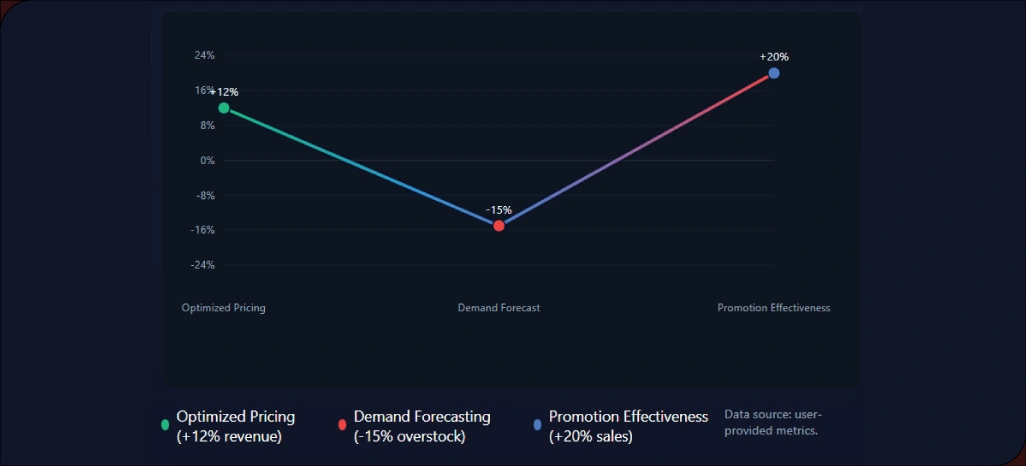This screenshot has height=466, width=1026.
Task: Click the +20% data label
Action: click(774, 57)
